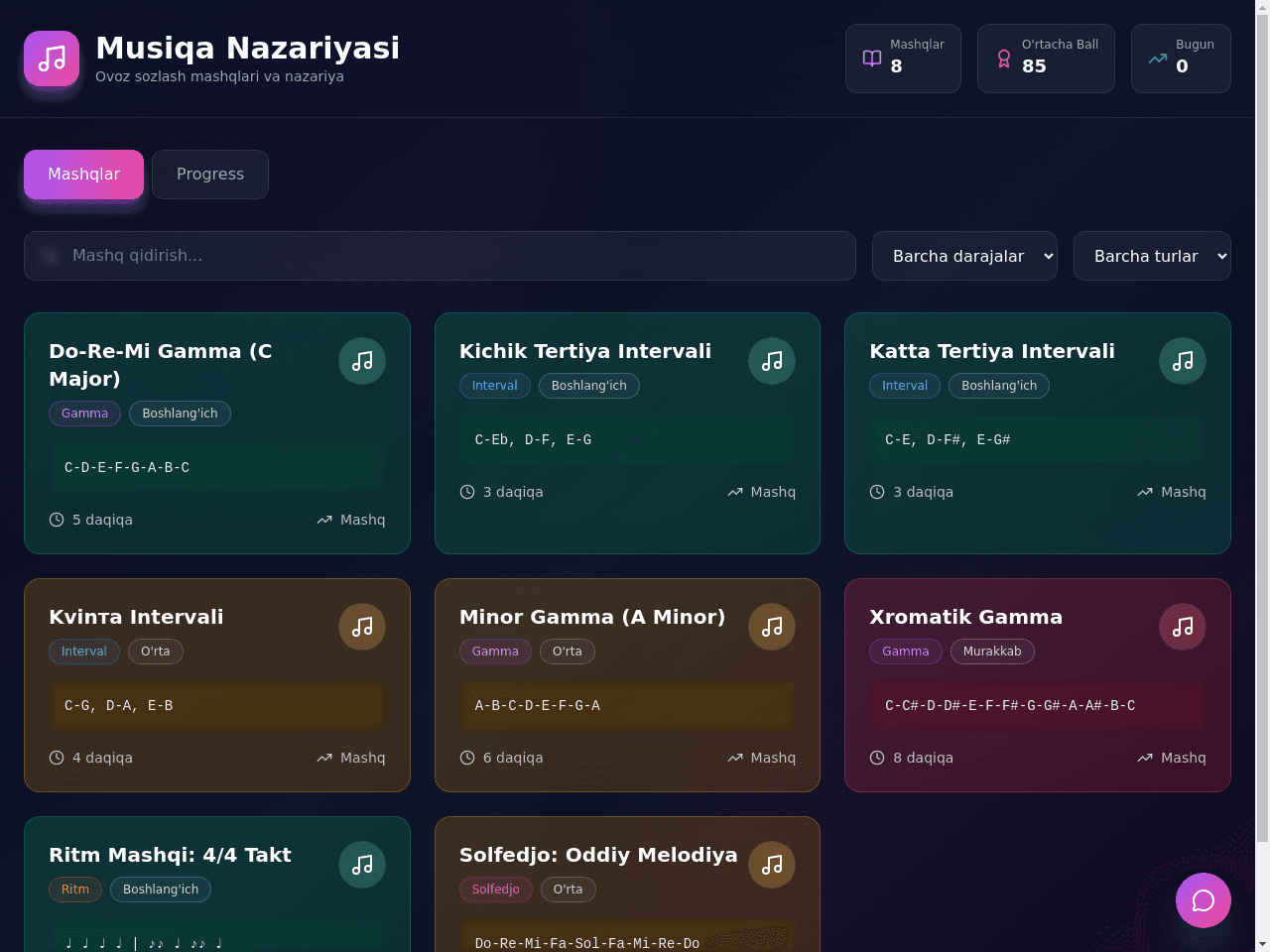Click Ritm tag on Ritm Mashqi card

75,890
